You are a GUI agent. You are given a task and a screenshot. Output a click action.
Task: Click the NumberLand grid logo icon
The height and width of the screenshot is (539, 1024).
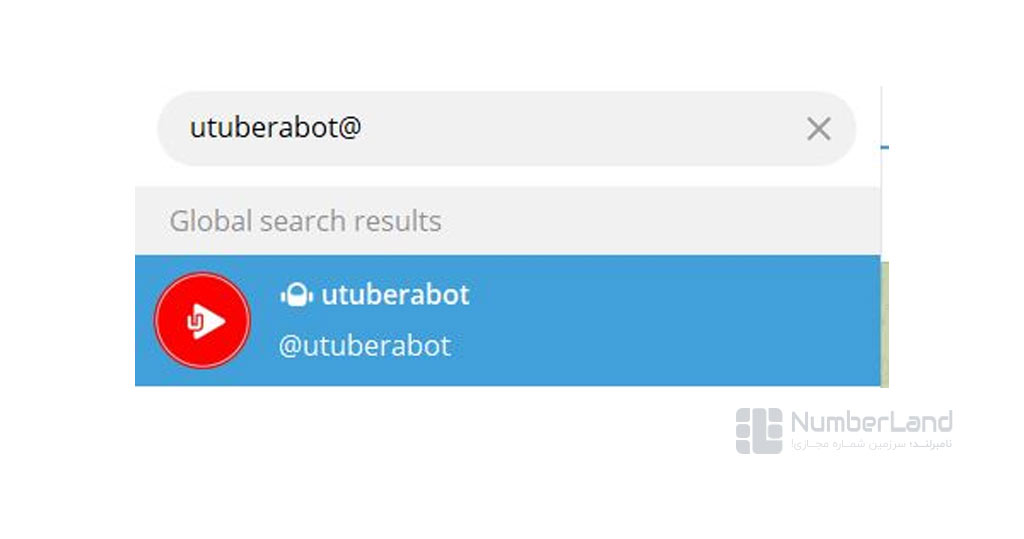point(759,430)
